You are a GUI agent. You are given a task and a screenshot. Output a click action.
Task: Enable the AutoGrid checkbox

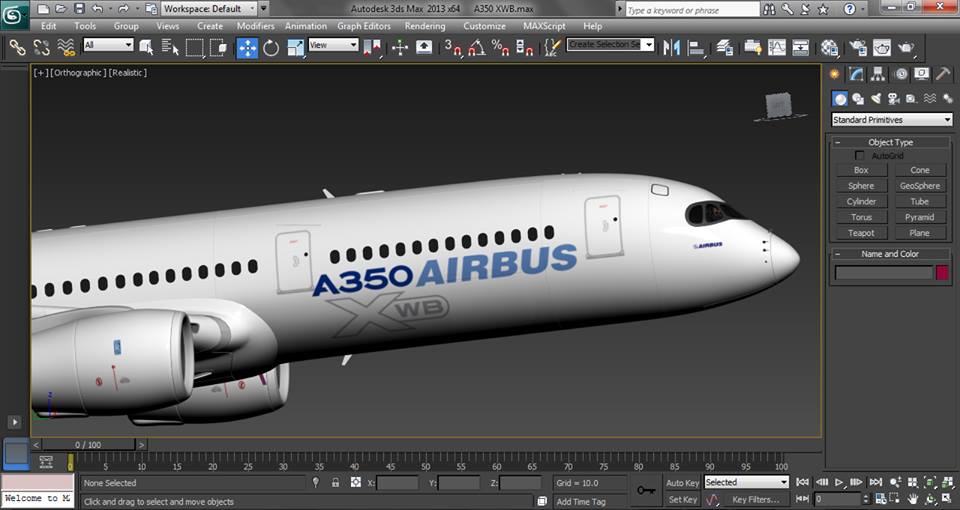[x=860, y=156]
